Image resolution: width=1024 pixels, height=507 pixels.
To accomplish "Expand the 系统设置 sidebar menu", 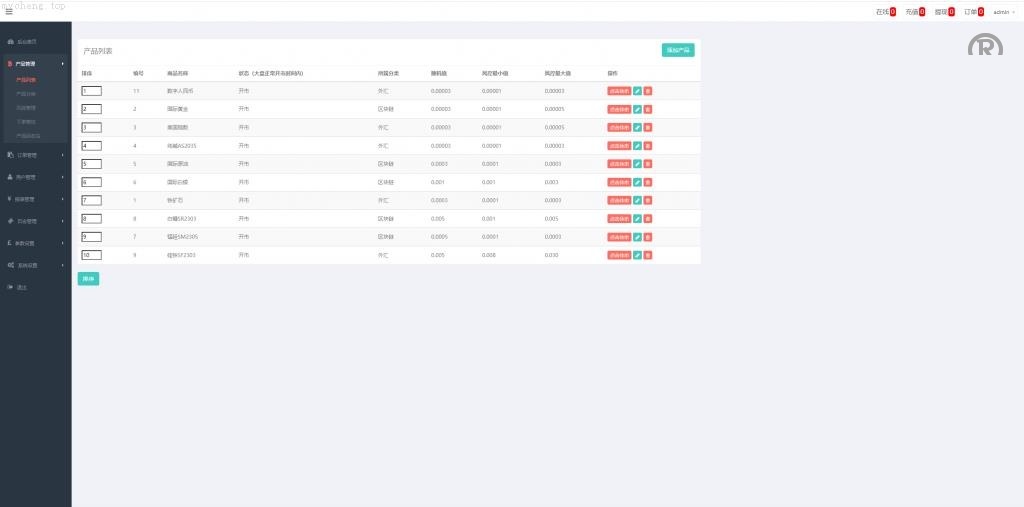I will pyautogui.click(x=35, y=265).
